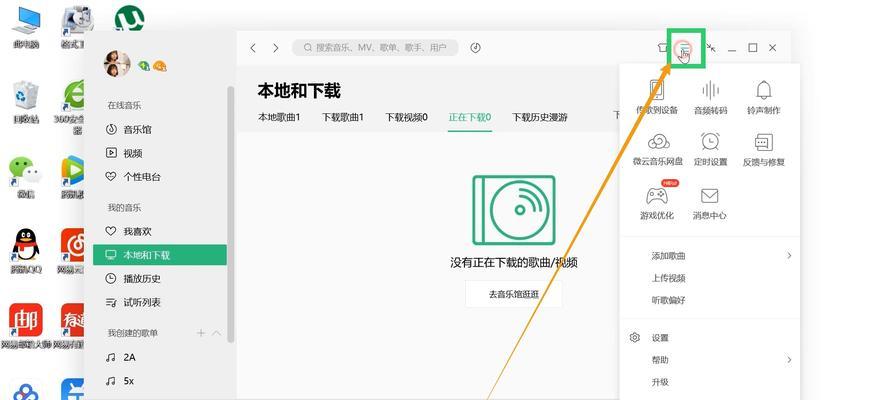Viewport: 889px width, 400px height.
Task: Switch to mini mode with the shrink-arrows icon
Action: (x=710, y=48)
